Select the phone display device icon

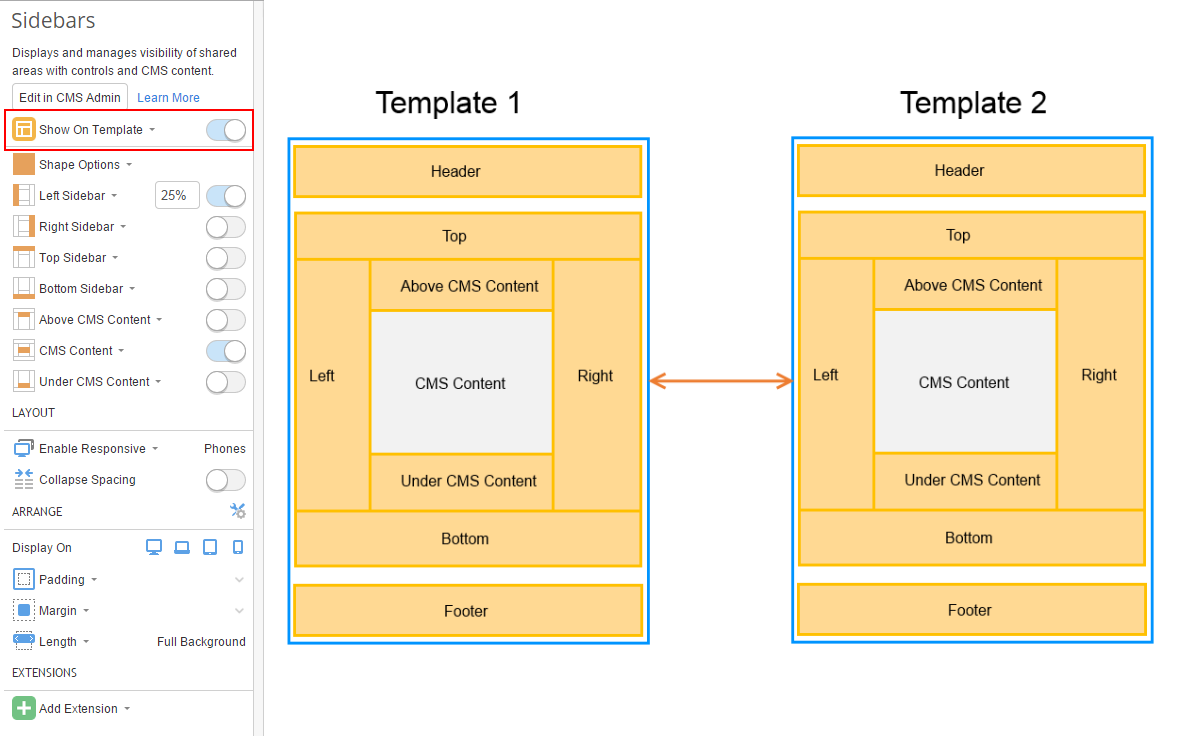pos(238,547)
